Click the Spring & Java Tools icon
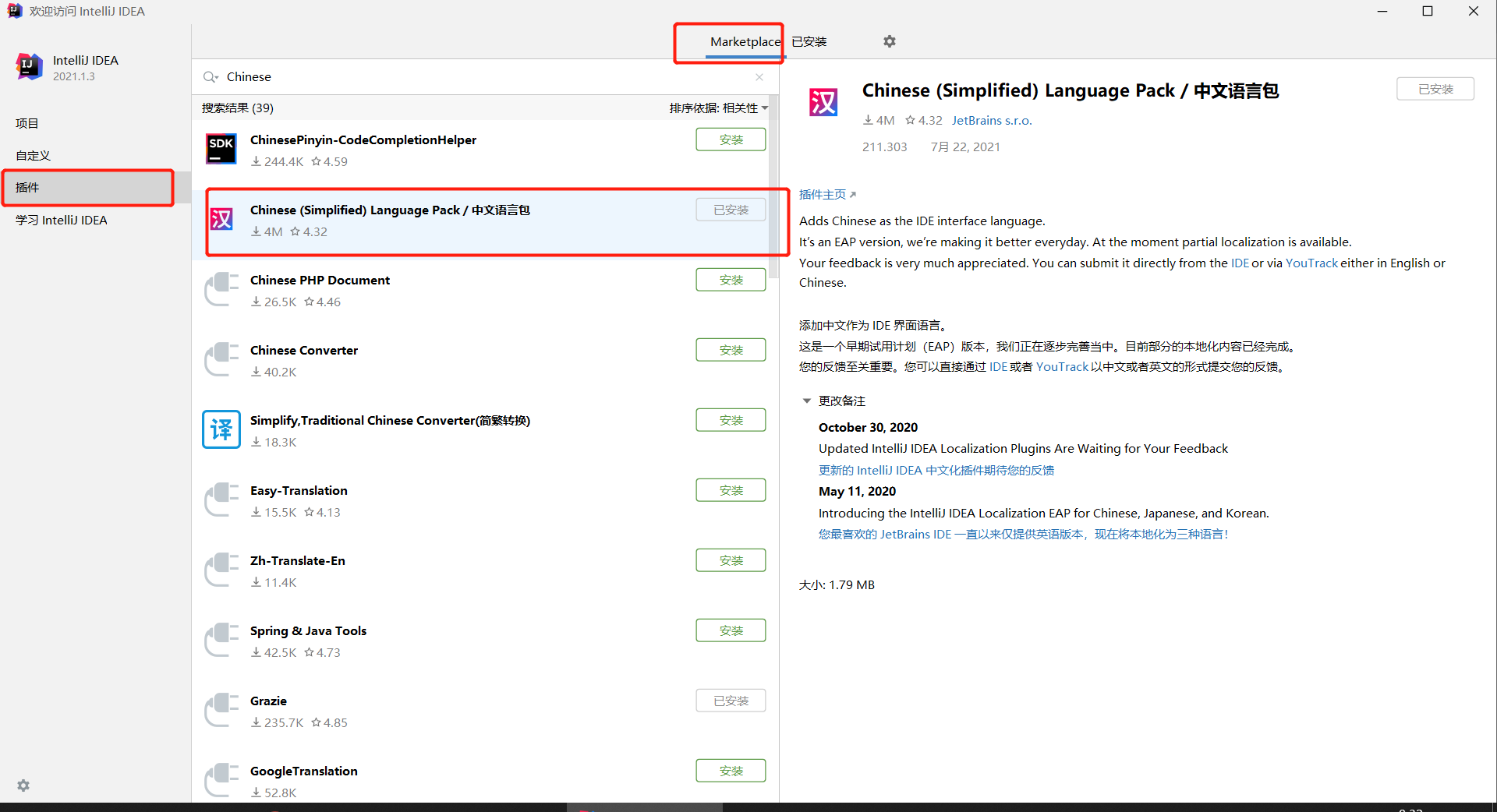This screenshot has width=1497, height=812. 221,640
